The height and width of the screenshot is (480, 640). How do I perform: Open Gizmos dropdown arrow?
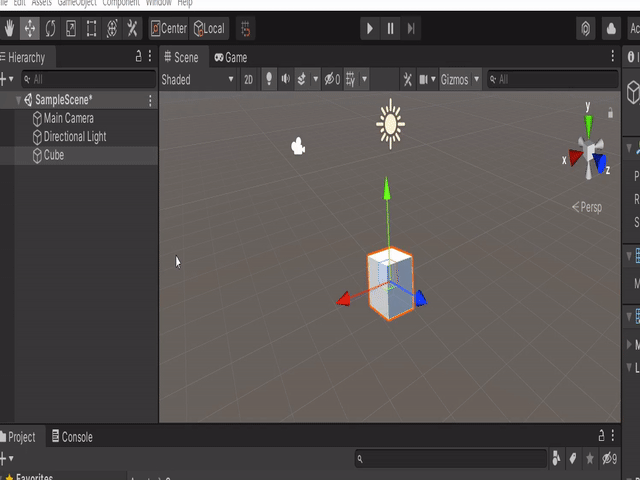(x=476, y=79)
